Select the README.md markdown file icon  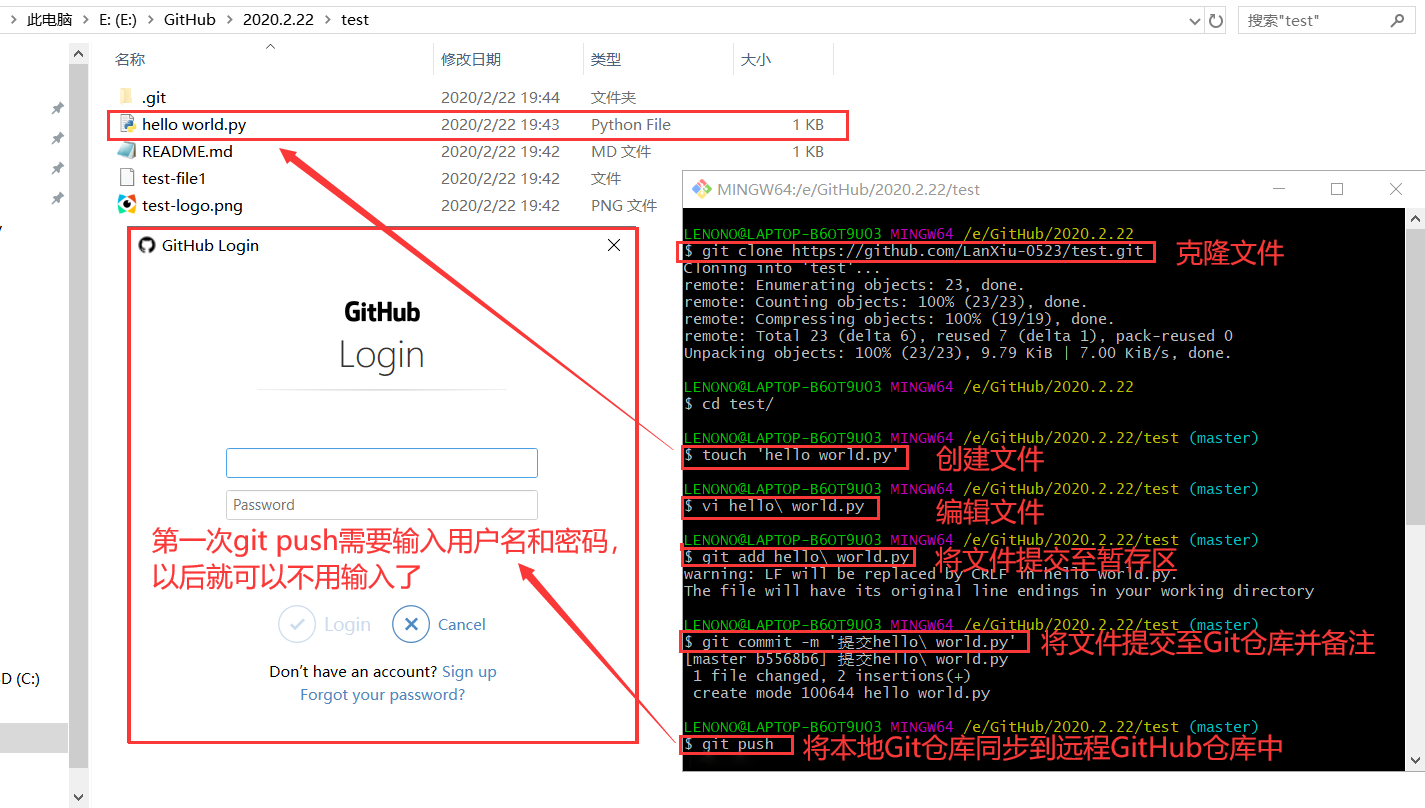pyautogui.click(x=128, y=150)
